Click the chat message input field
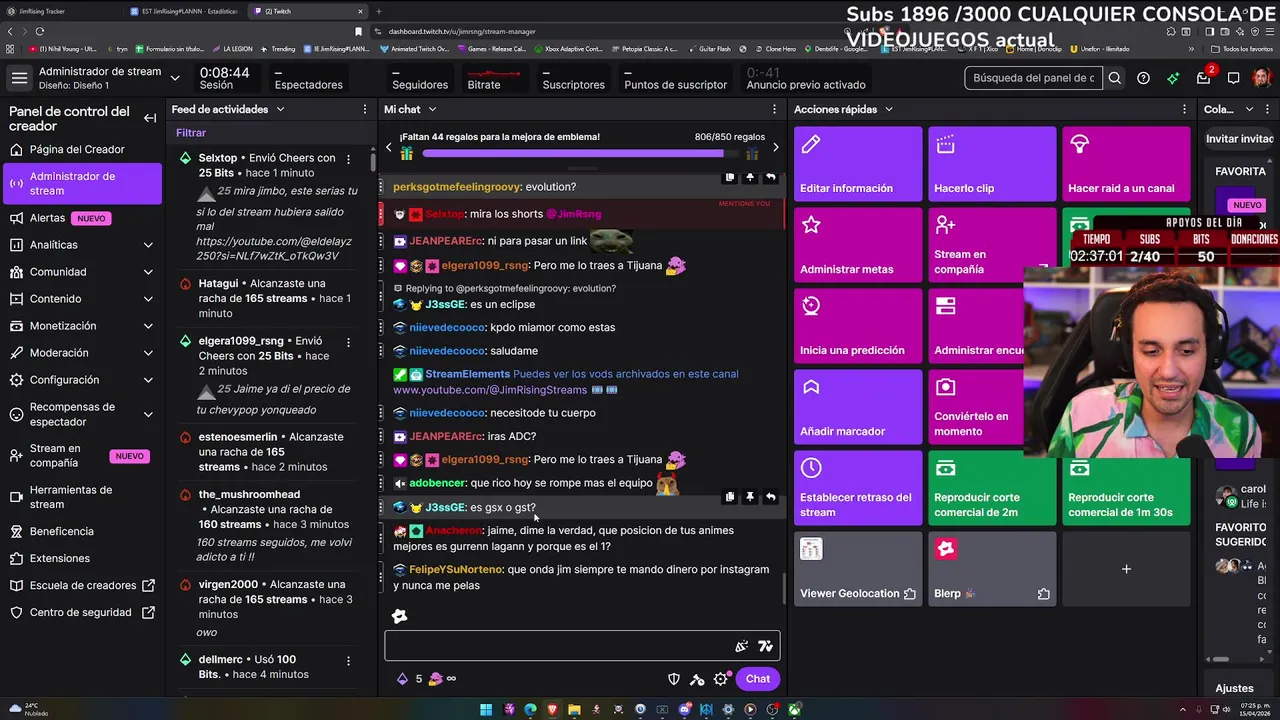Viewport: 1280px width, 720px height. coord(582,646)
